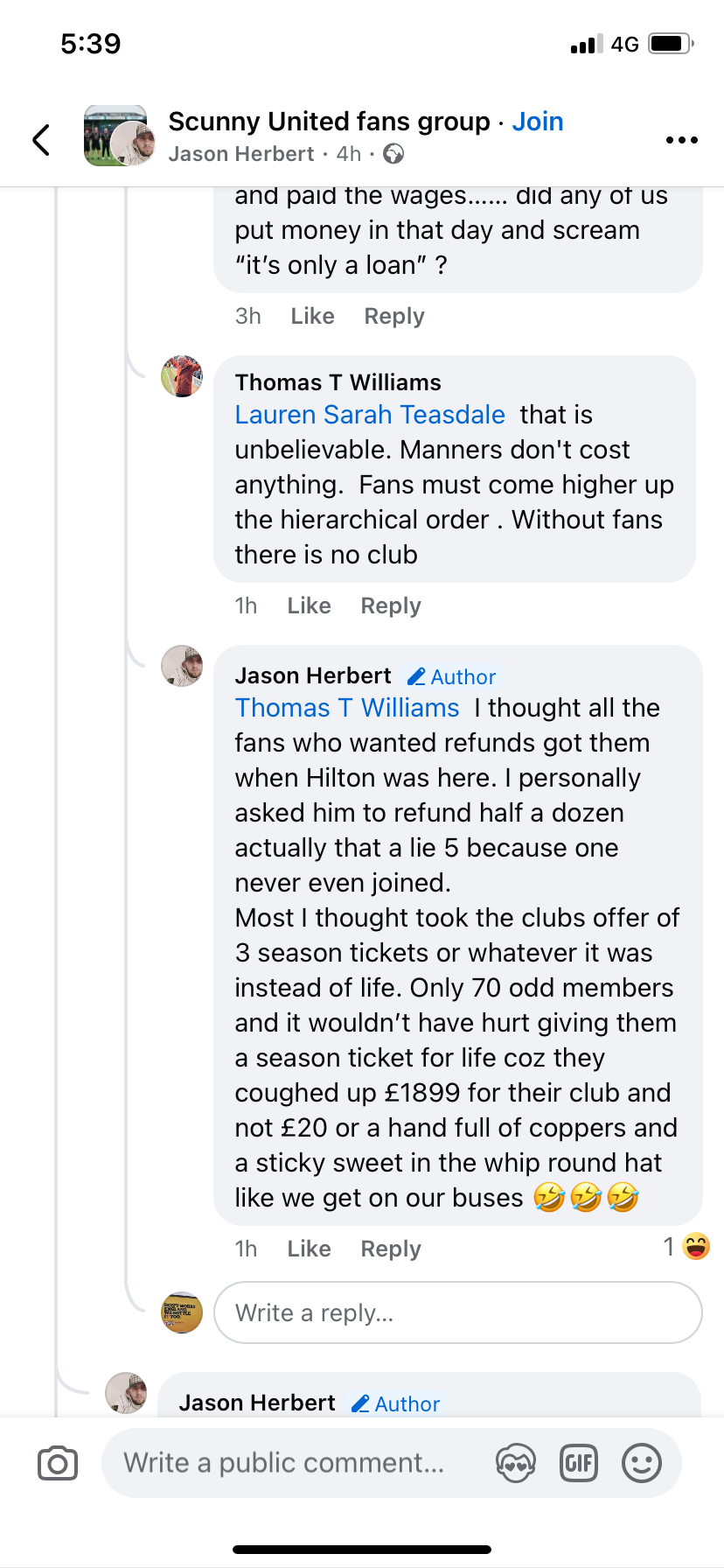Viewport: 724px width, 1568px height.
Task: Tap the Write a public comment field
Action: (284, 1463)
